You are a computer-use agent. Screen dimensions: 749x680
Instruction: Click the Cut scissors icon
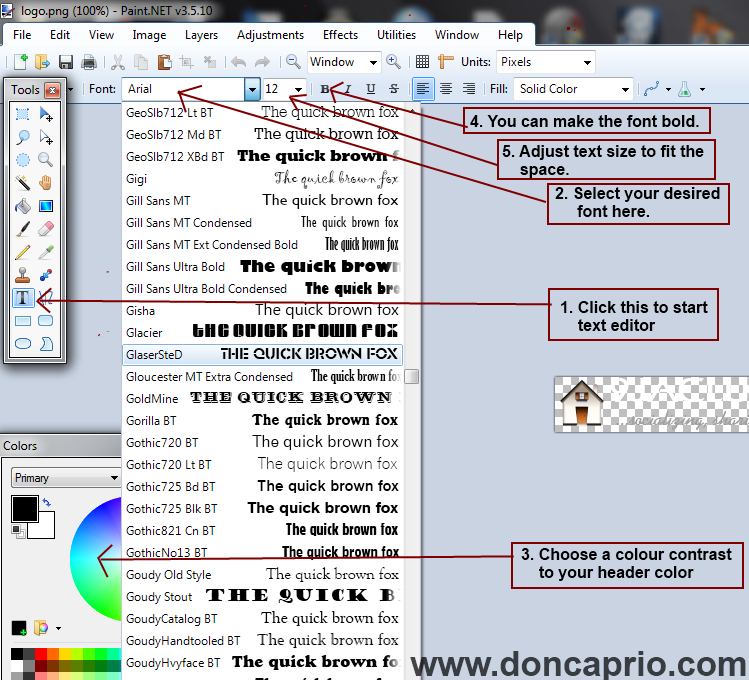(118, 62)
